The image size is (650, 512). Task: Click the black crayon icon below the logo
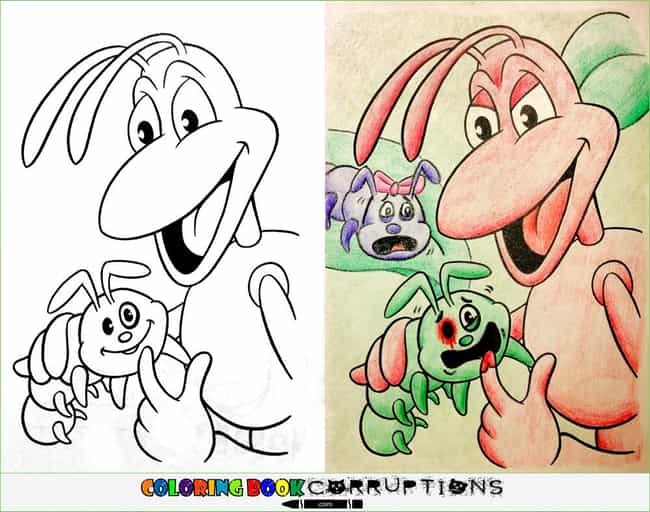click(322, 504)
